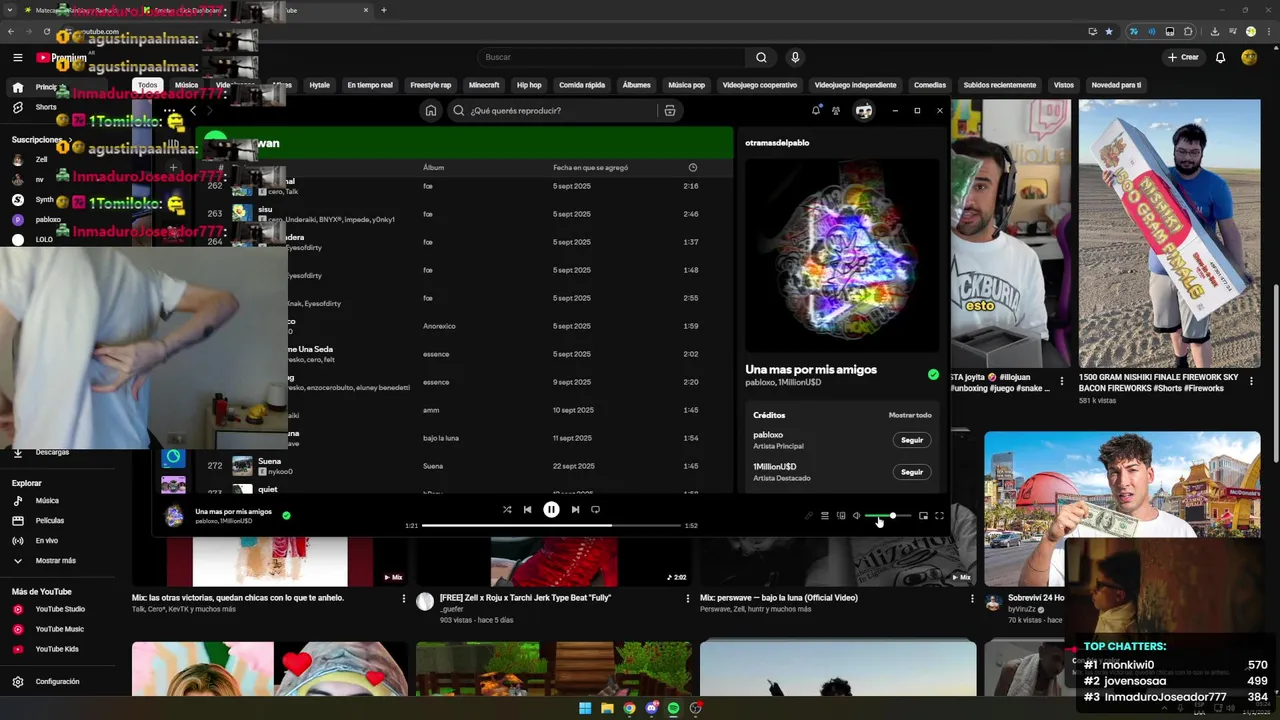Sort by Fecha en que se agregó

tap(590, 168)
